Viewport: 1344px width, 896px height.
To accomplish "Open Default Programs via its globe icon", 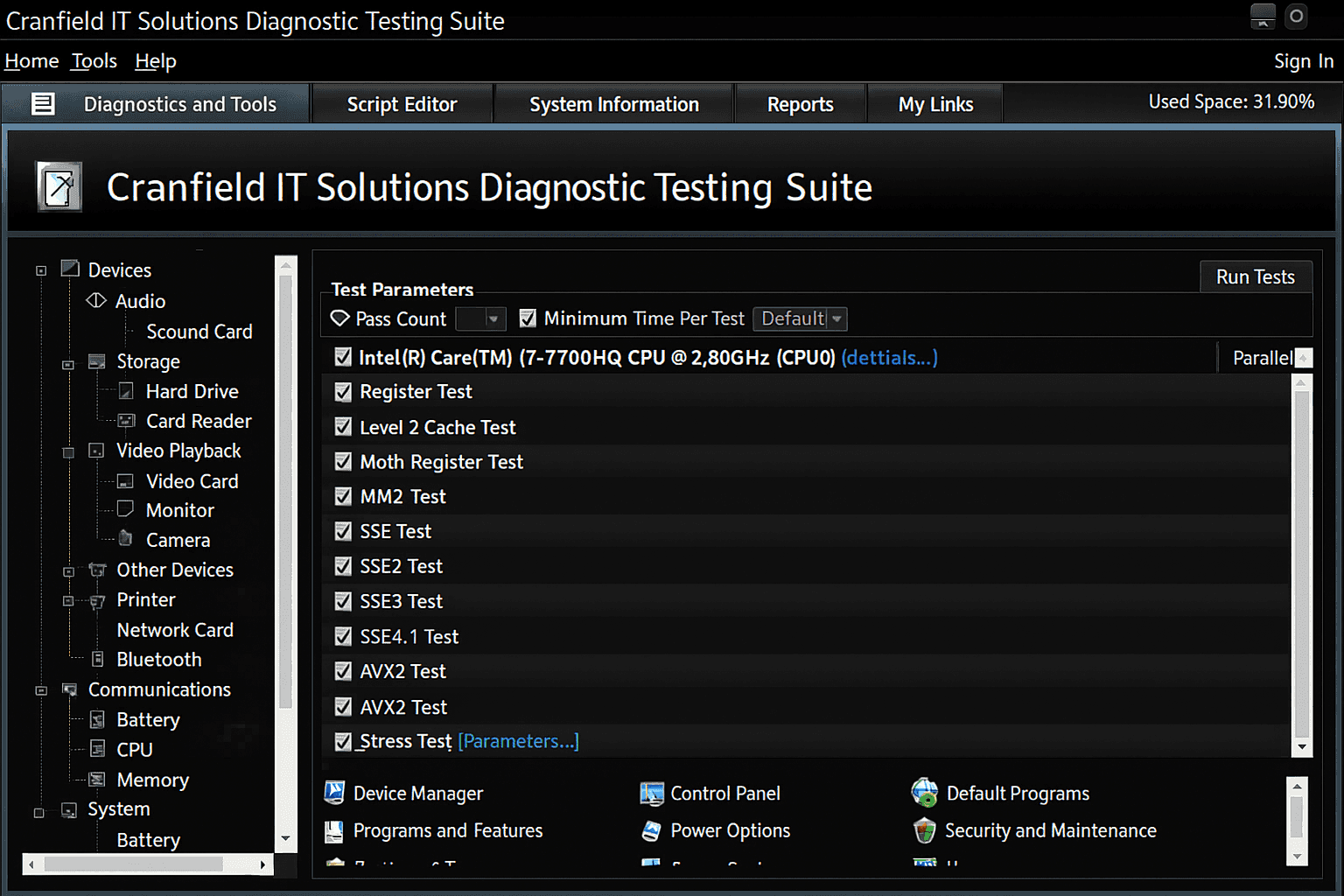I will (x=924, y=793).
